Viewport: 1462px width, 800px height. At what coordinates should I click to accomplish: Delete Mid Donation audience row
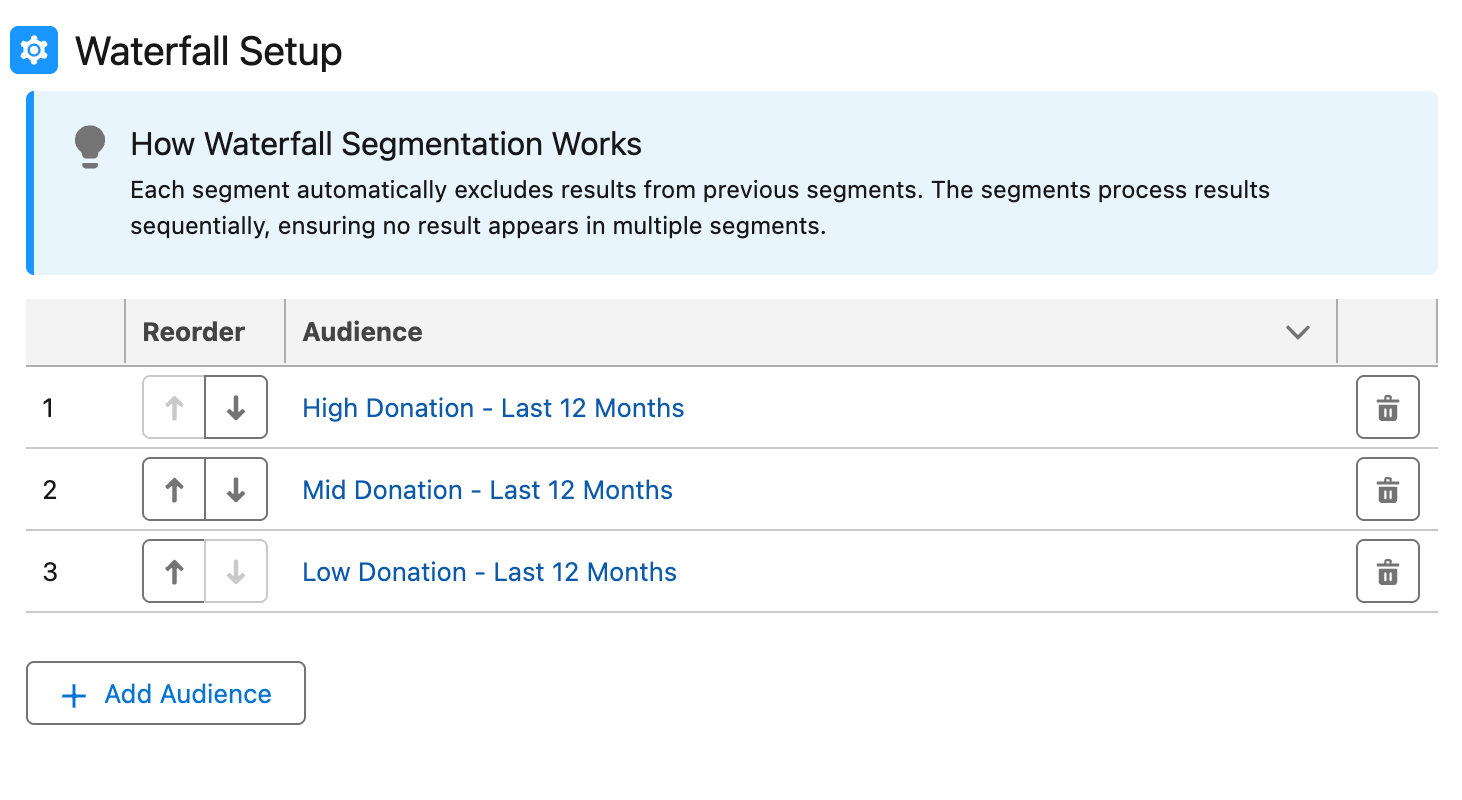[1387, 490]
